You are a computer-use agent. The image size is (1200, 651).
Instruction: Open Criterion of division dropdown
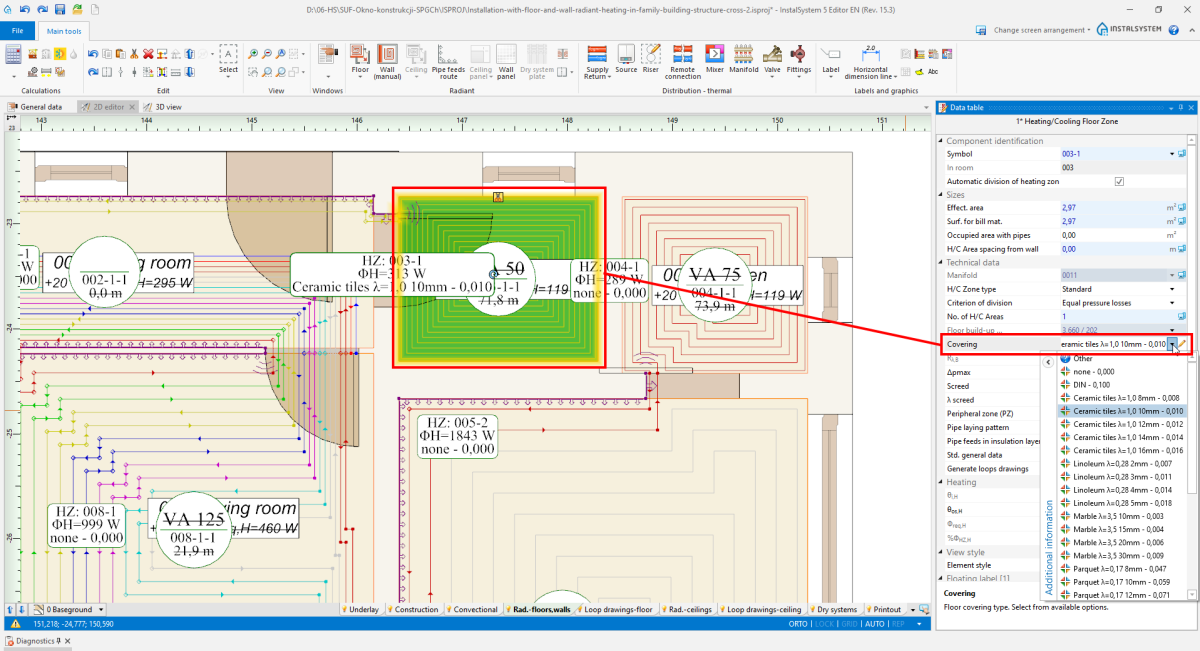click(1171, 303)
